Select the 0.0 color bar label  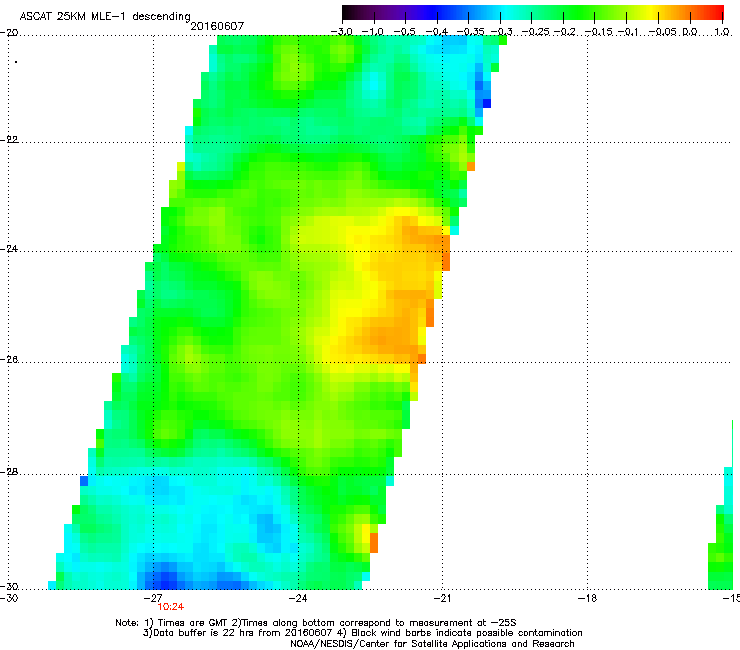click(x=690, y=32)
